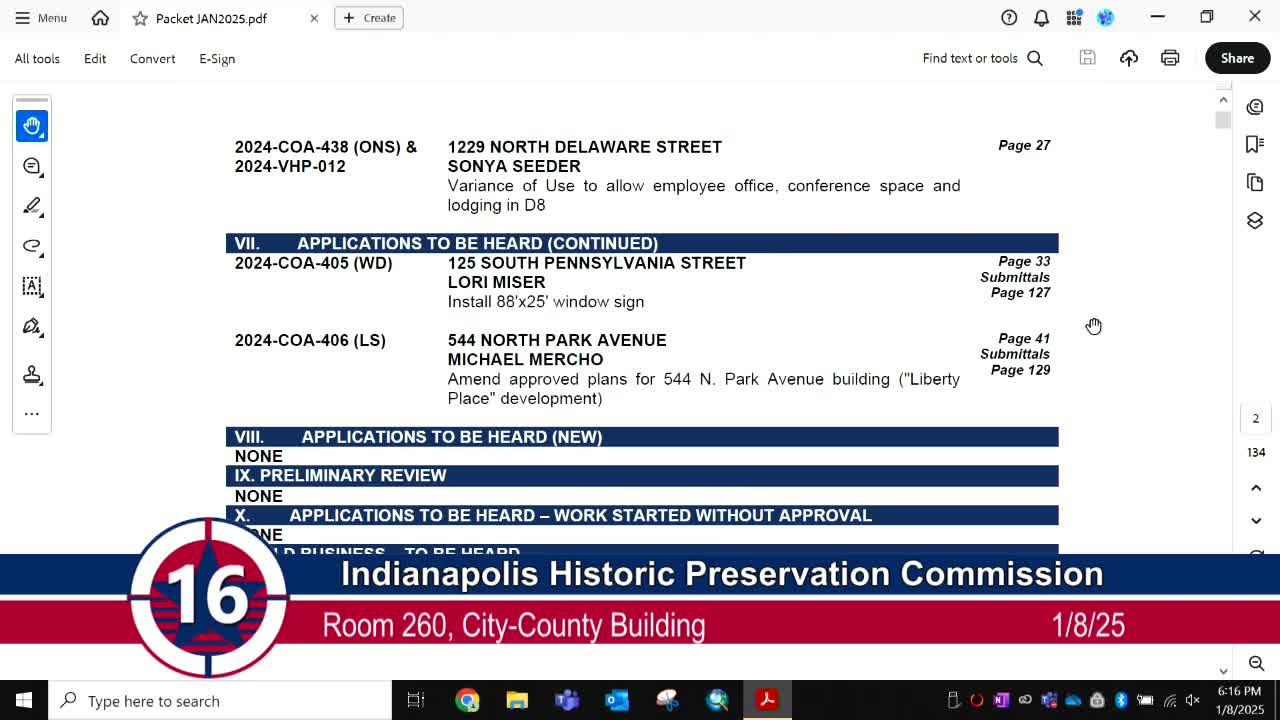1280x720 pixels.
Task: Select the Add comment tool
Action: click(32, 166)
